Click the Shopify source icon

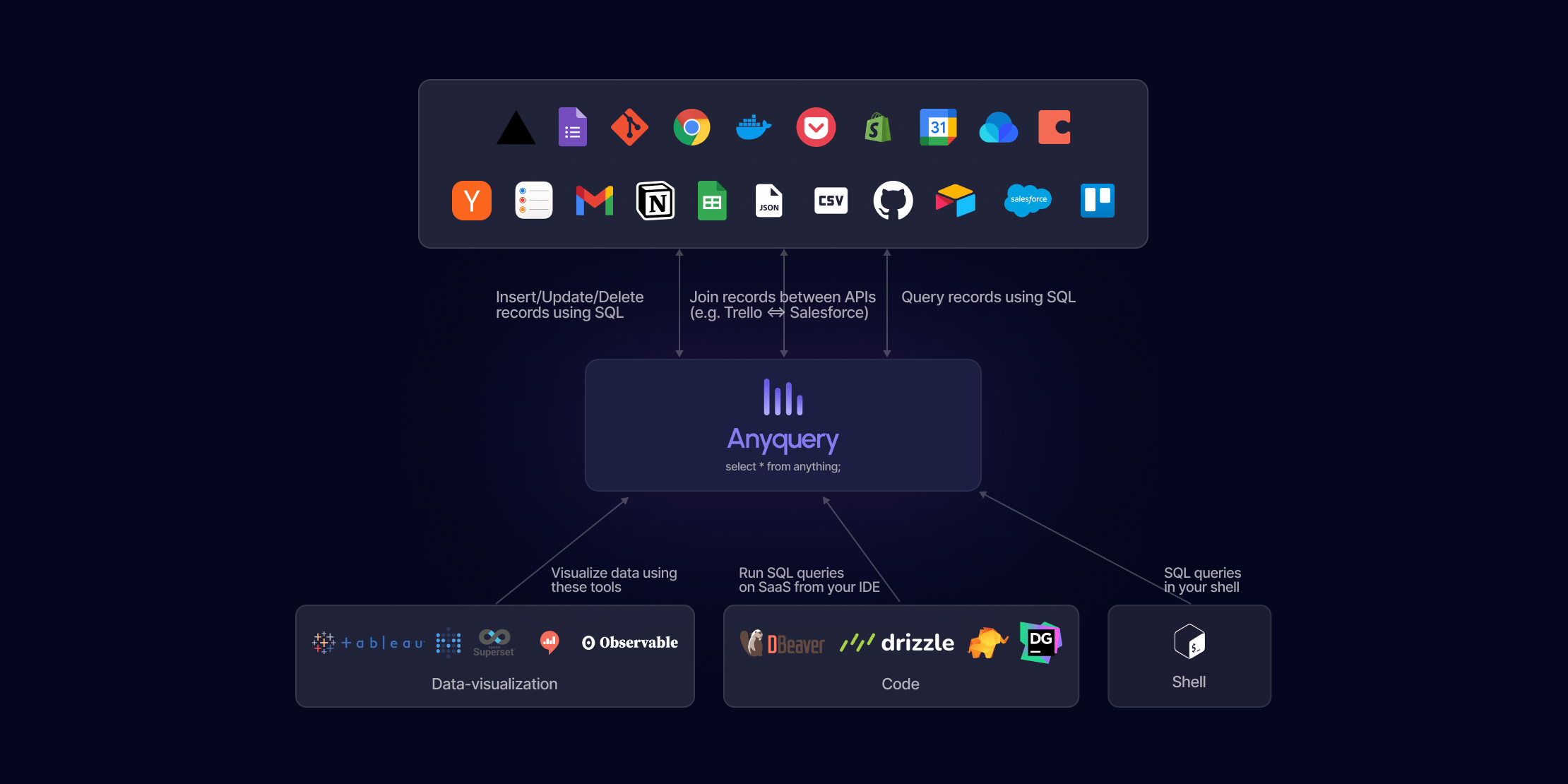click(x=877, y=126)
